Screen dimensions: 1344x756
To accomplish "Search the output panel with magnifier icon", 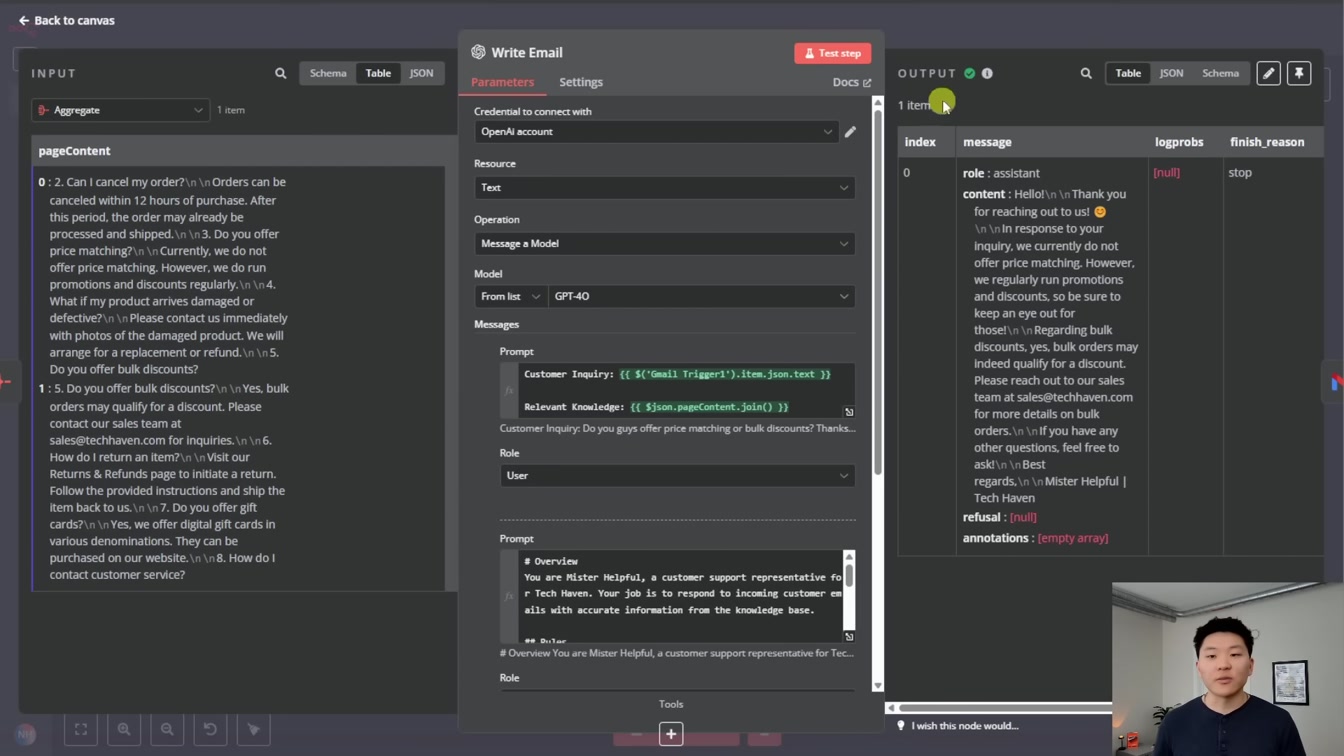I will point(1086,73).
